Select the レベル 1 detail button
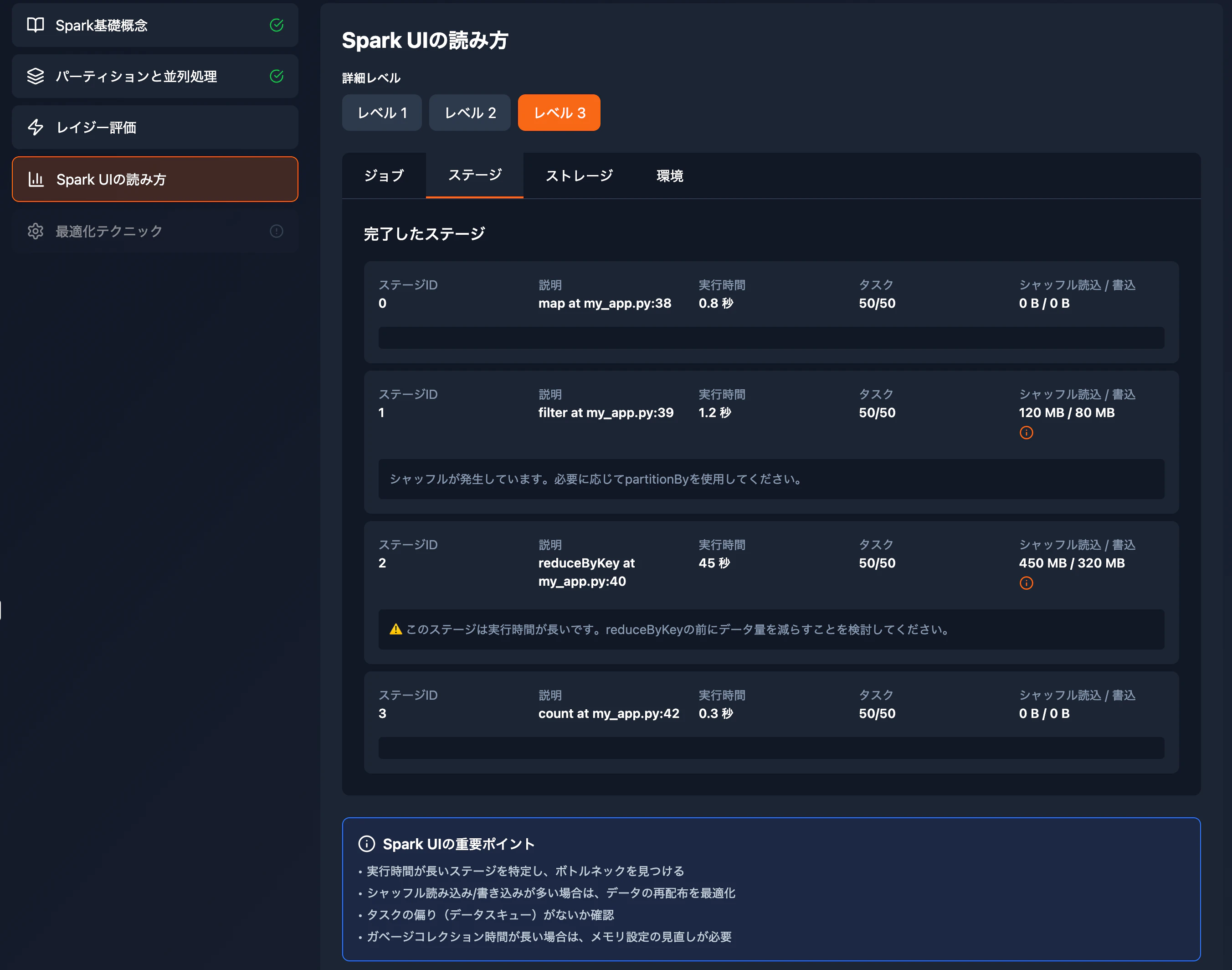This screenshot has width=1232, height=970. pyautogui.click(x=381, y=113)
